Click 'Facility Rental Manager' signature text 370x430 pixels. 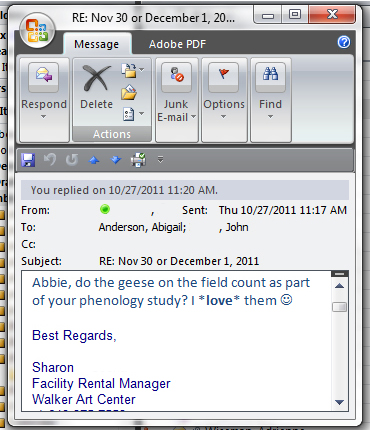pos(101,384)
